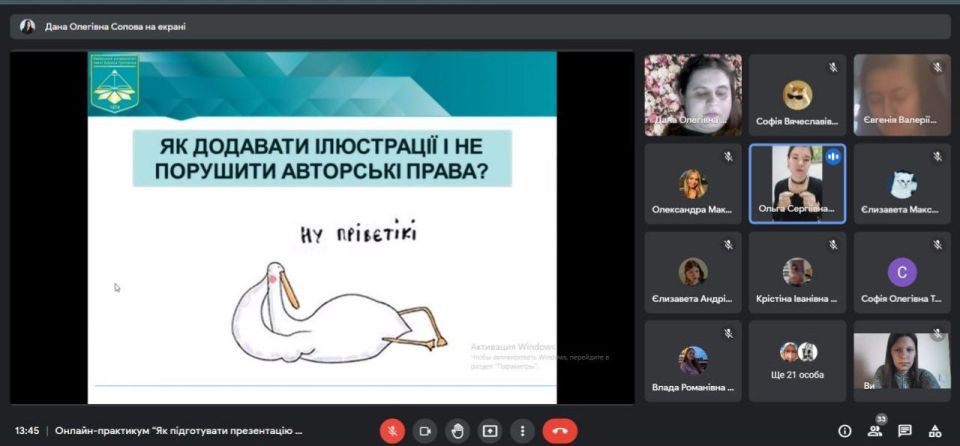Open the chat panel icon

[x=905, y=431]
